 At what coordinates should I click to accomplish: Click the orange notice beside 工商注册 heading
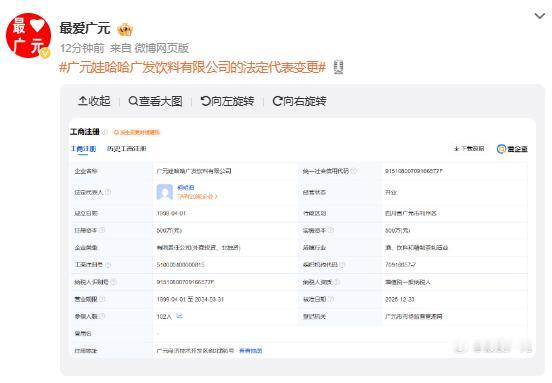[x=137, y=132]
